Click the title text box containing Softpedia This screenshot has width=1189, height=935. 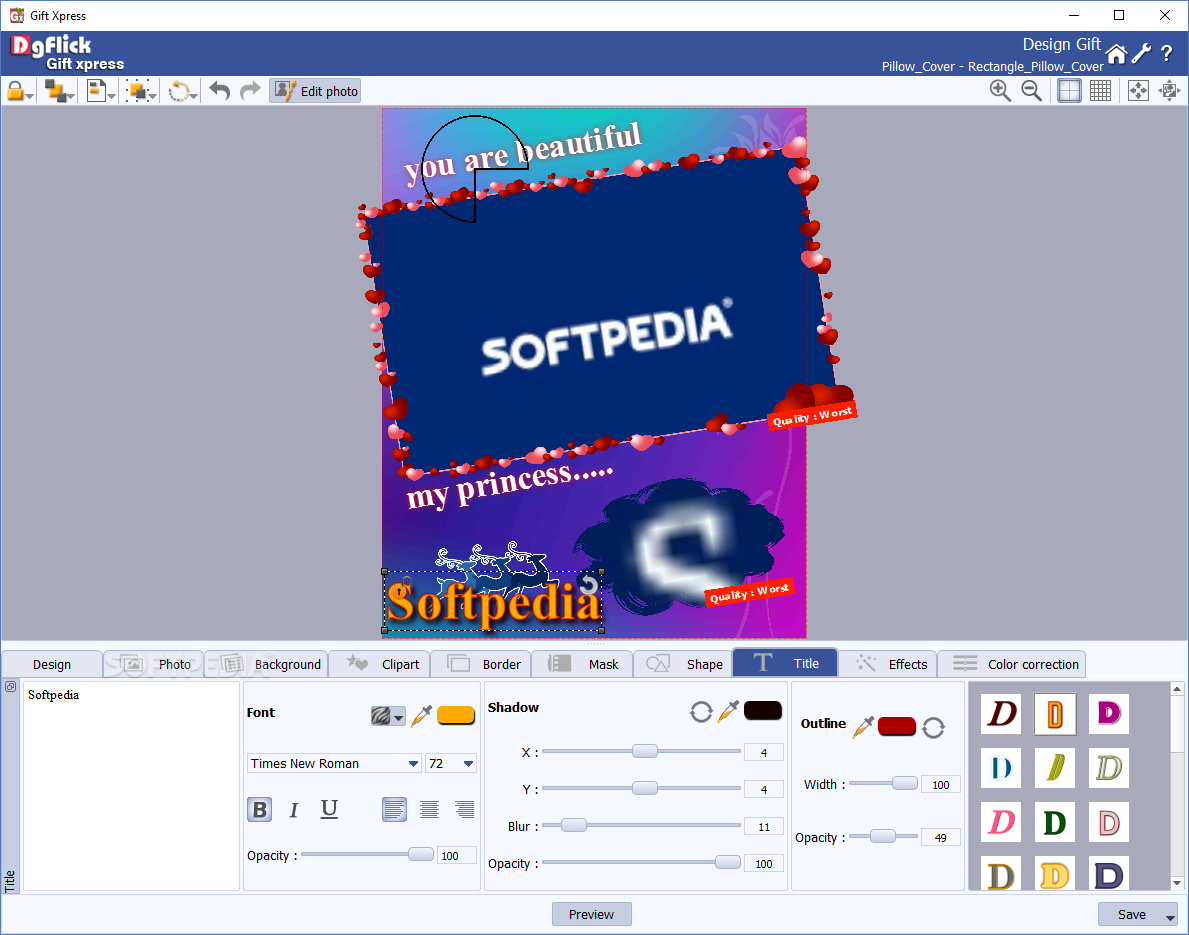[x=131, y=786]
